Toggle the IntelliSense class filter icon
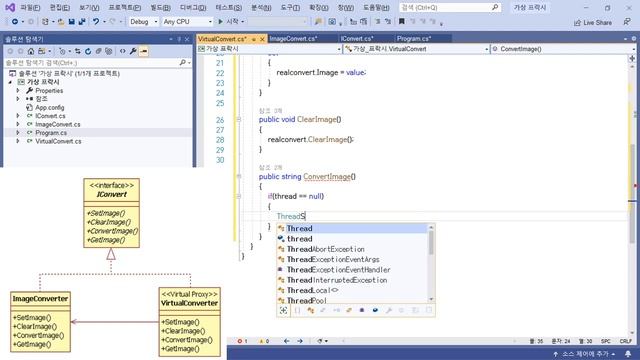 click(310, 311)
